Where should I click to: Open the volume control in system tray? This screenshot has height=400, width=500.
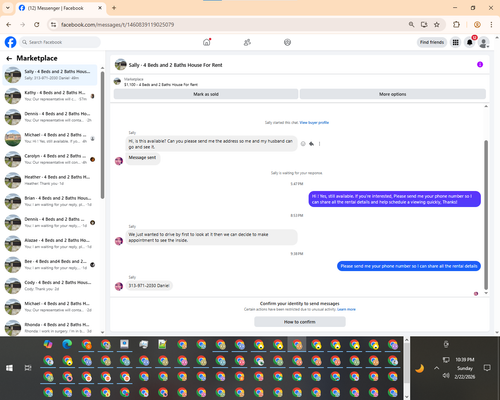pyautogui.click(x=446, y=376)
